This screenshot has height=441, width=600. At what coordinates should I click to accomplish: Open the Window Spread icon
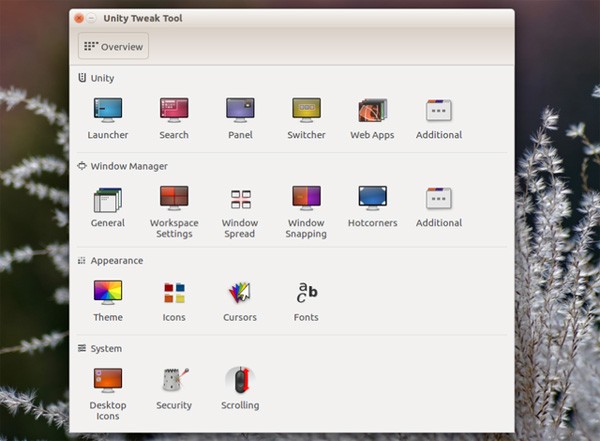coord(241,199)
